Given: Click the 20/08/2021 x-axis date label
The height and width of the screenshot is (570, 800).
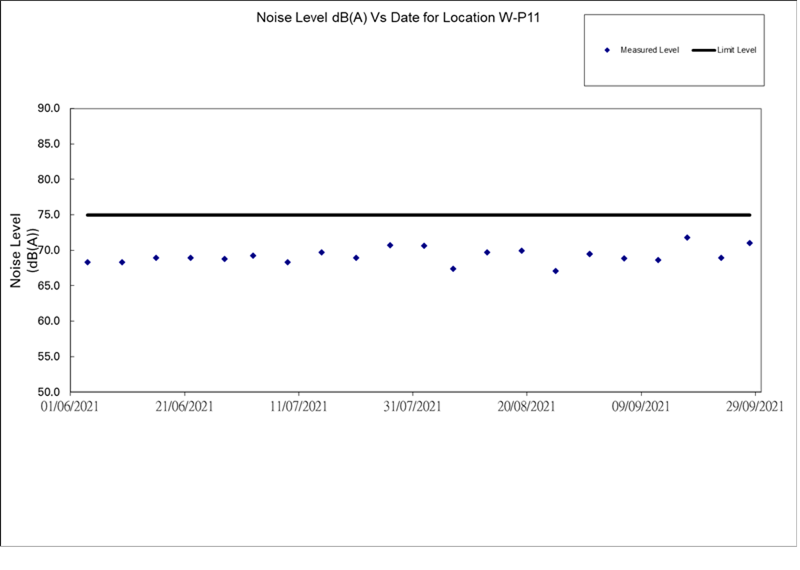Looking at the screenshot, I should click(x=527, y=407).
